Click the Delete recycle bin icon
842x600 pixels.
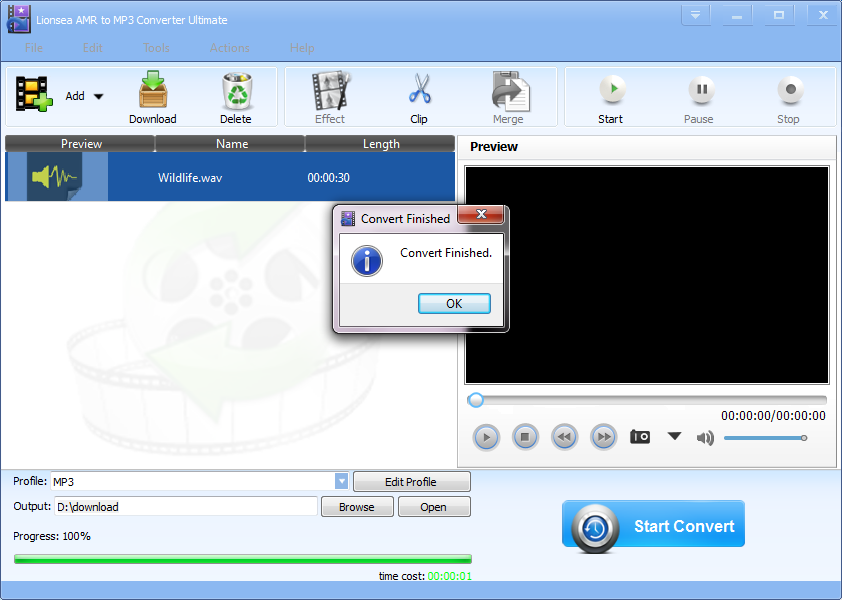237,91
